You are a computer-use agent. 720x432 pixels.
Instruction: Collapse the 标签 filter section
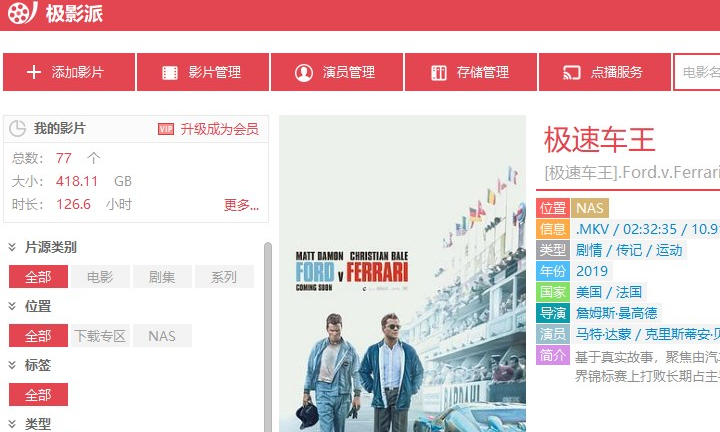point(12,365)
